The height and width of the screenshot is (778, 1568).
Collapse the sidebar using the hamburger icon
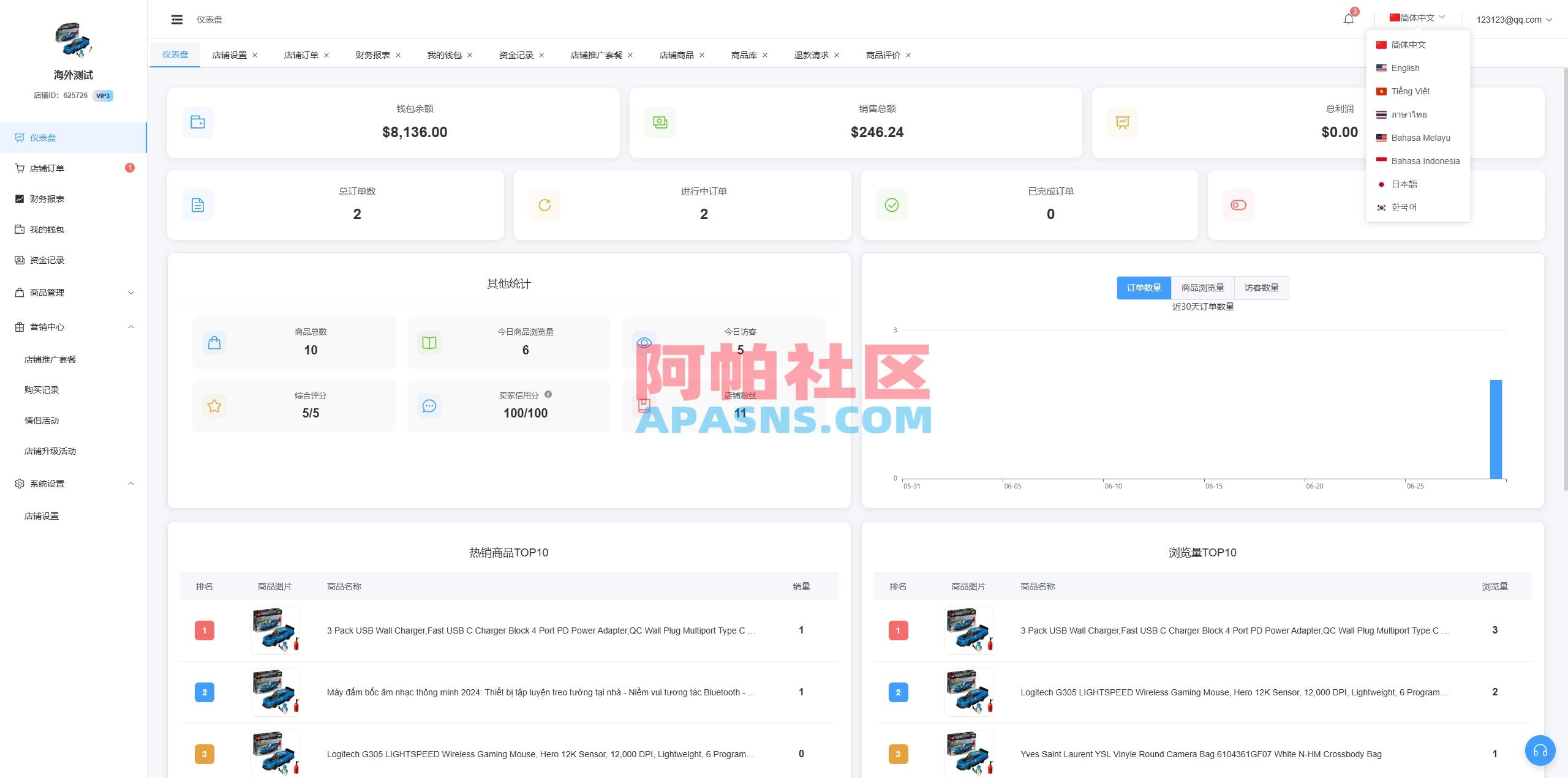pyautogui.click(x=177, y=19)
